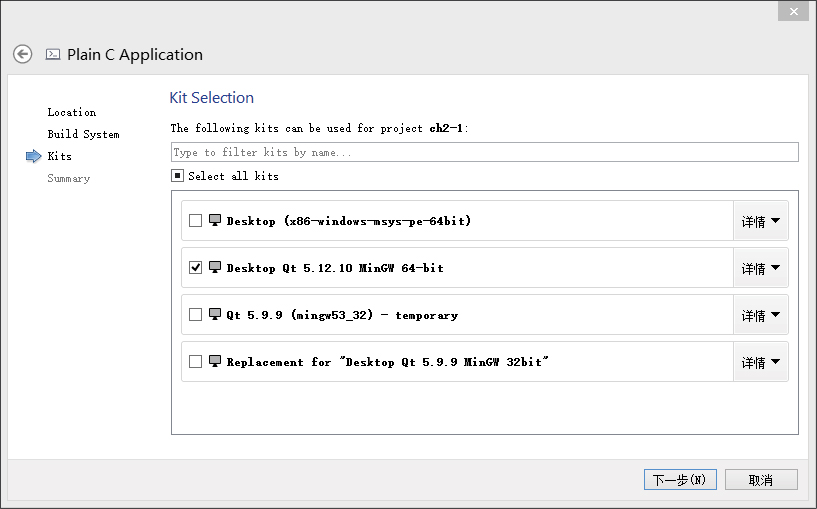817x509 pixels.
Task: Select the Location wizard step
Action: [x=72, y=112]
